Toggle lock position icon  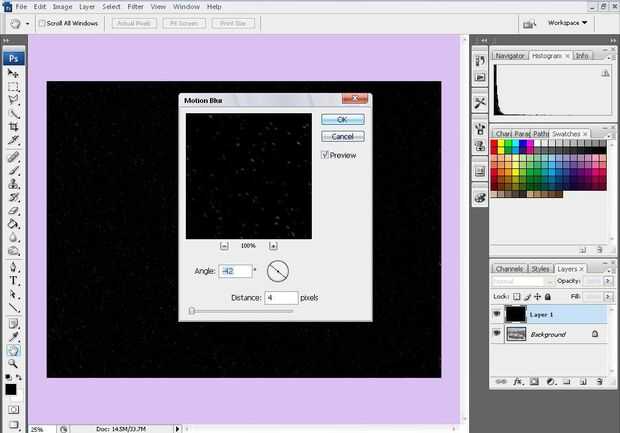click(537, 296)
